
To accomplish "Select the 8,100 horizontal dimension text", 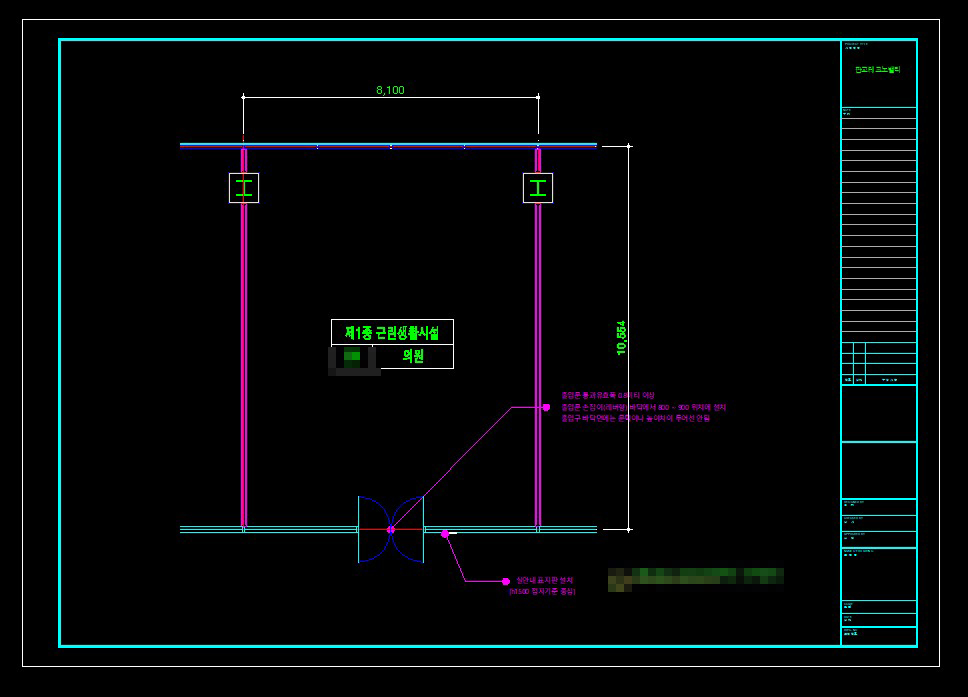I will [390, 90].
